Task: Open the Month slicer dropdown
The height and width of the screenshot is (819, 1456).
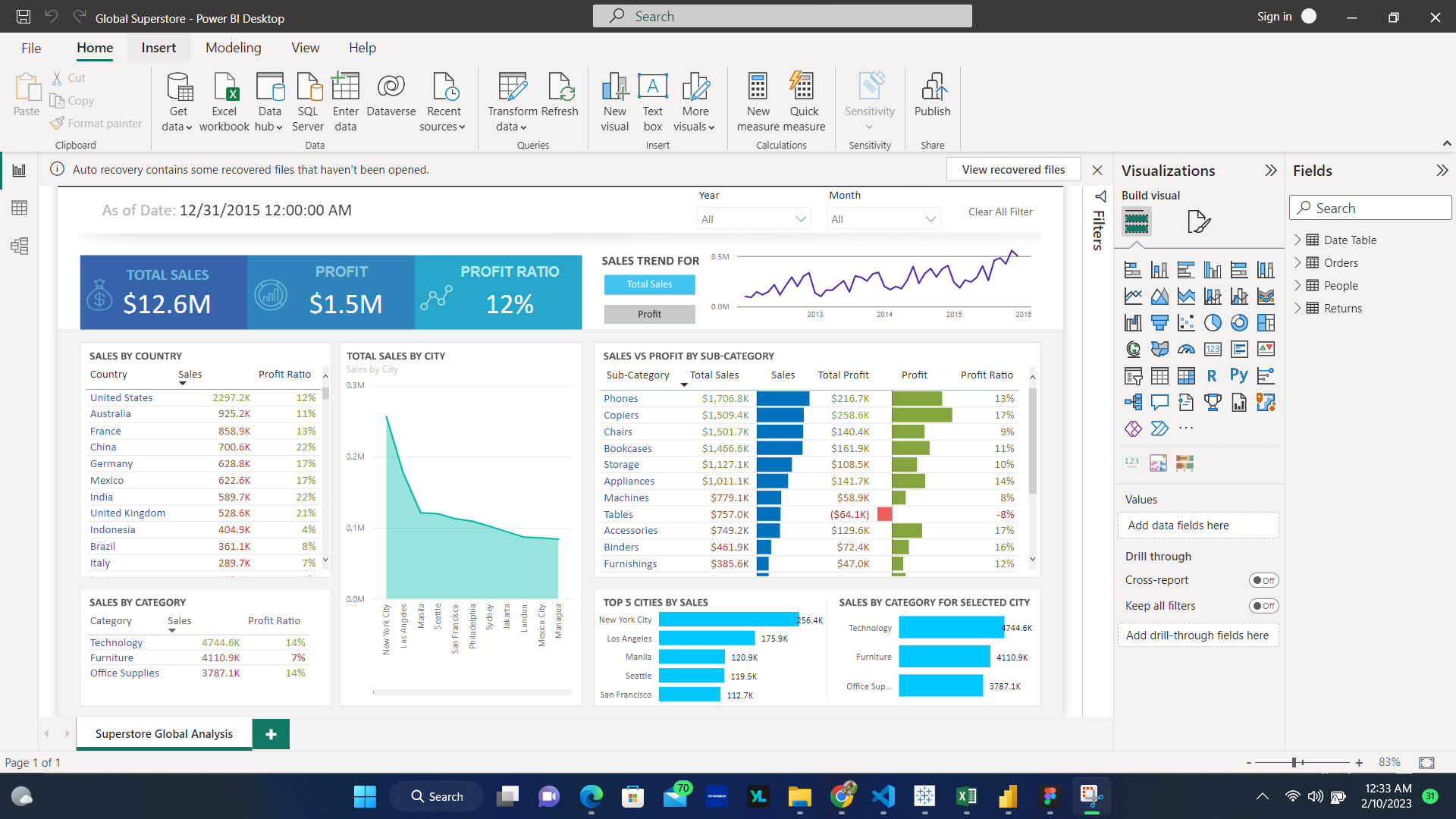Action: [x=883, y=219]
